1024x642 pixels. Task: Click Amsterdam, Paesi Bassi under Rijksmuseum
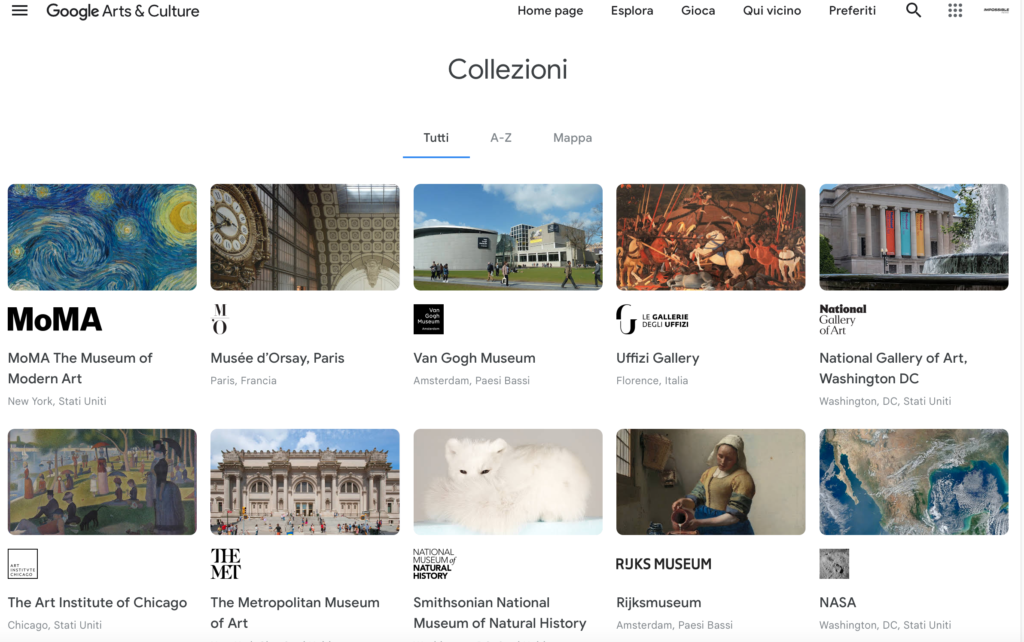674,625
